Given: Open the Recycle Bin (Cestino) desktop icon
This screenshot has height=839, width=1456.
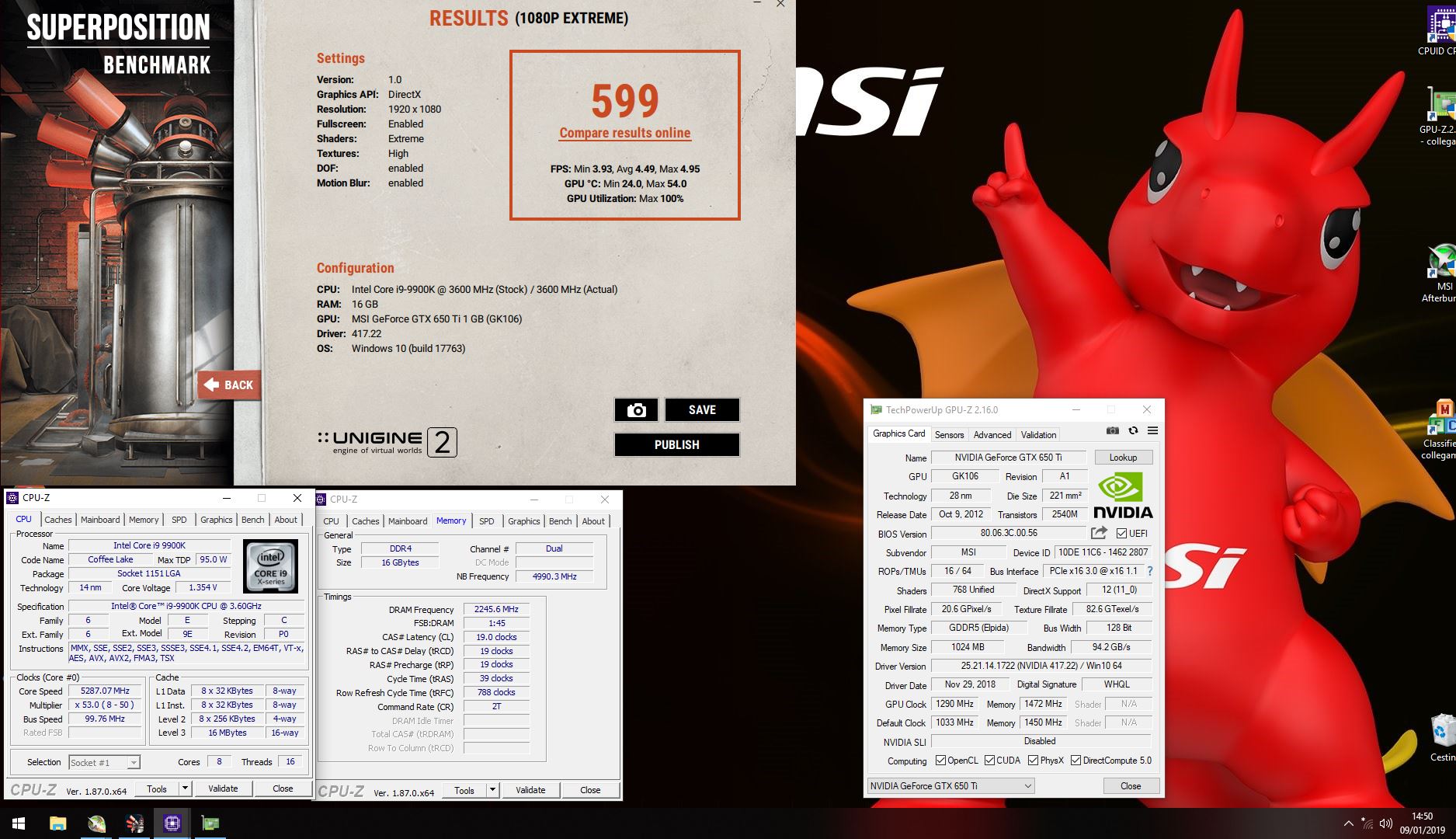Looking at the screenshot, I should [x=1443, y=738].
